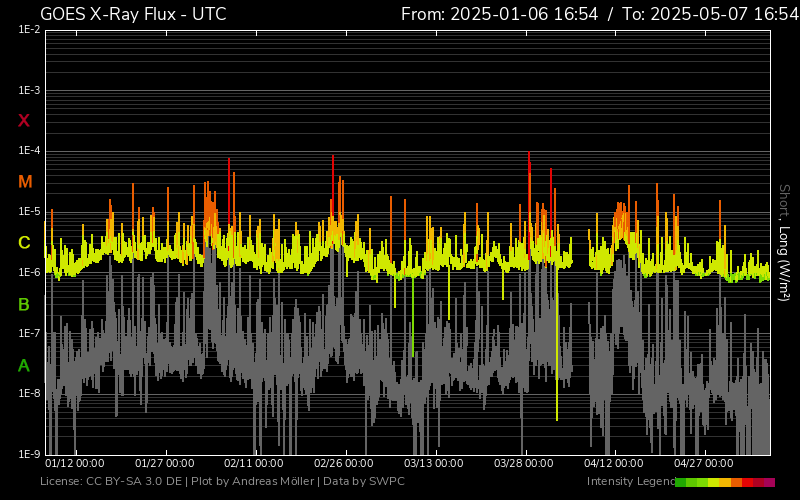Click the 1E-9 y-axis label
The height and width of the screenshot is (500, 800).
pyautogui.click(x=30, y=454)
